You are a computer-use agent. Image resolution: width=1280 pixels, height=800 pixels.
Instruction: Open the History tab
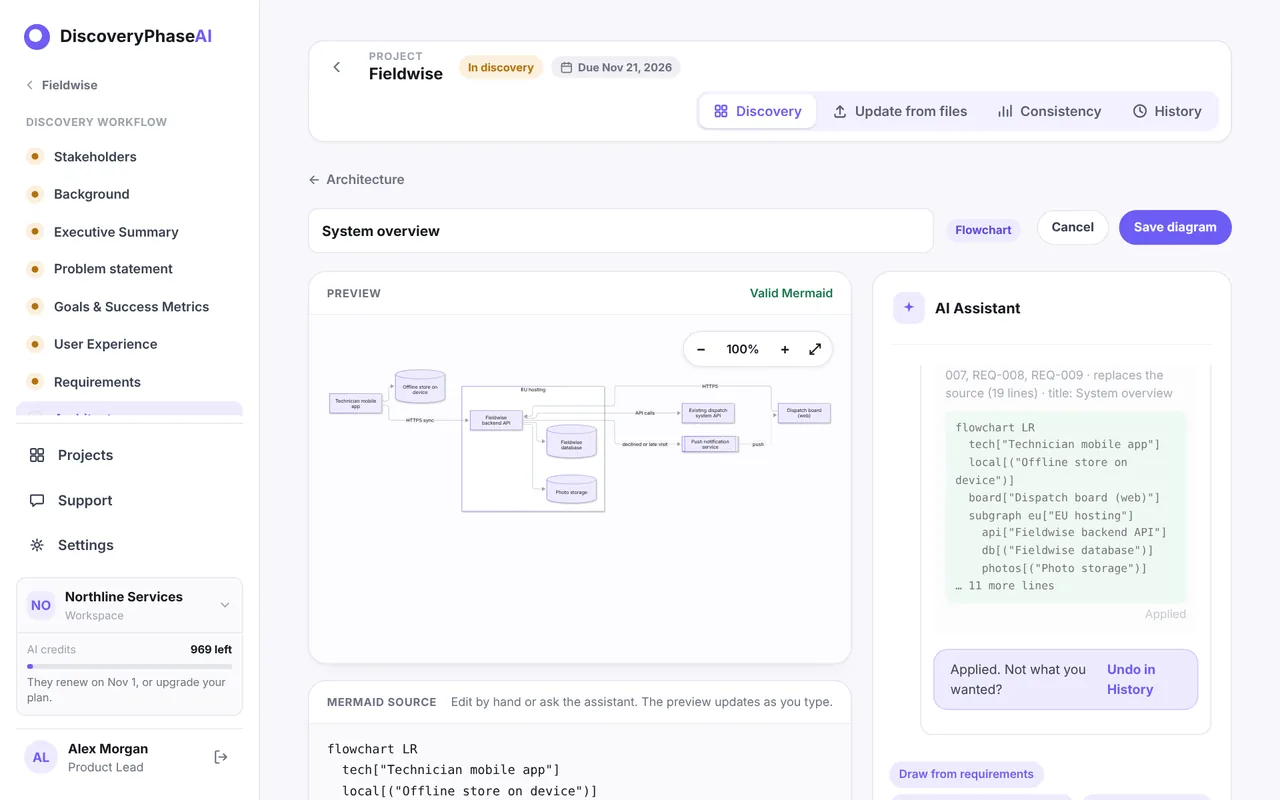coord(1167,111)
